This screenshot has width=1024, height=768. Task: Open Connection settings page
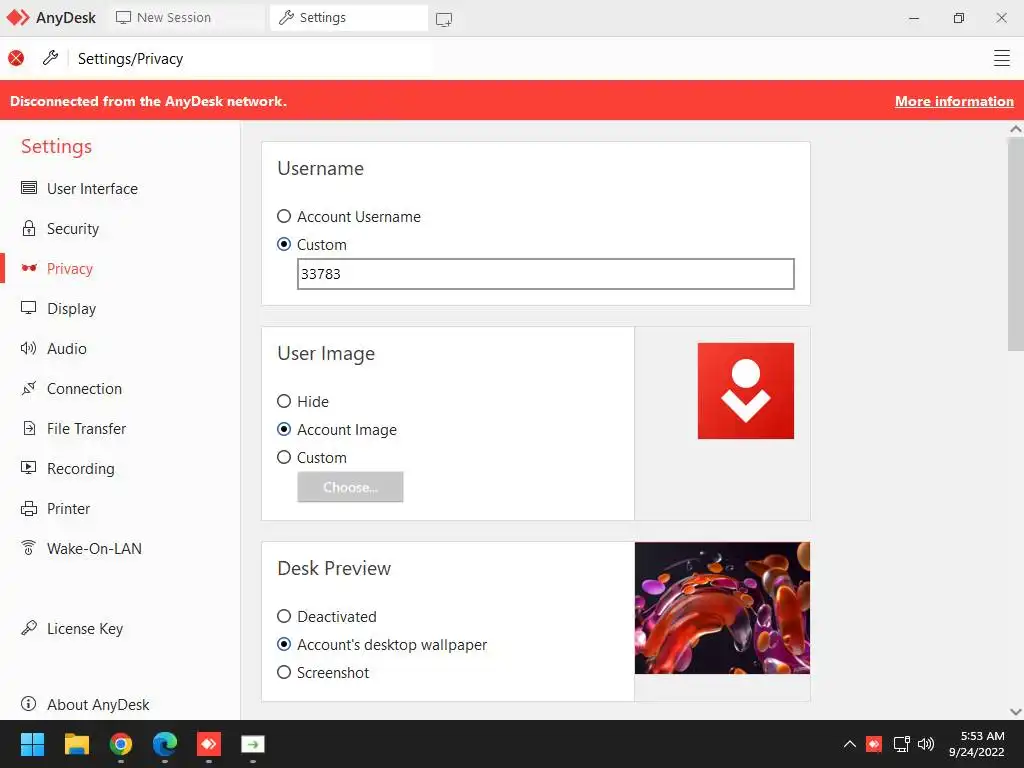click(x=84, y=389)
